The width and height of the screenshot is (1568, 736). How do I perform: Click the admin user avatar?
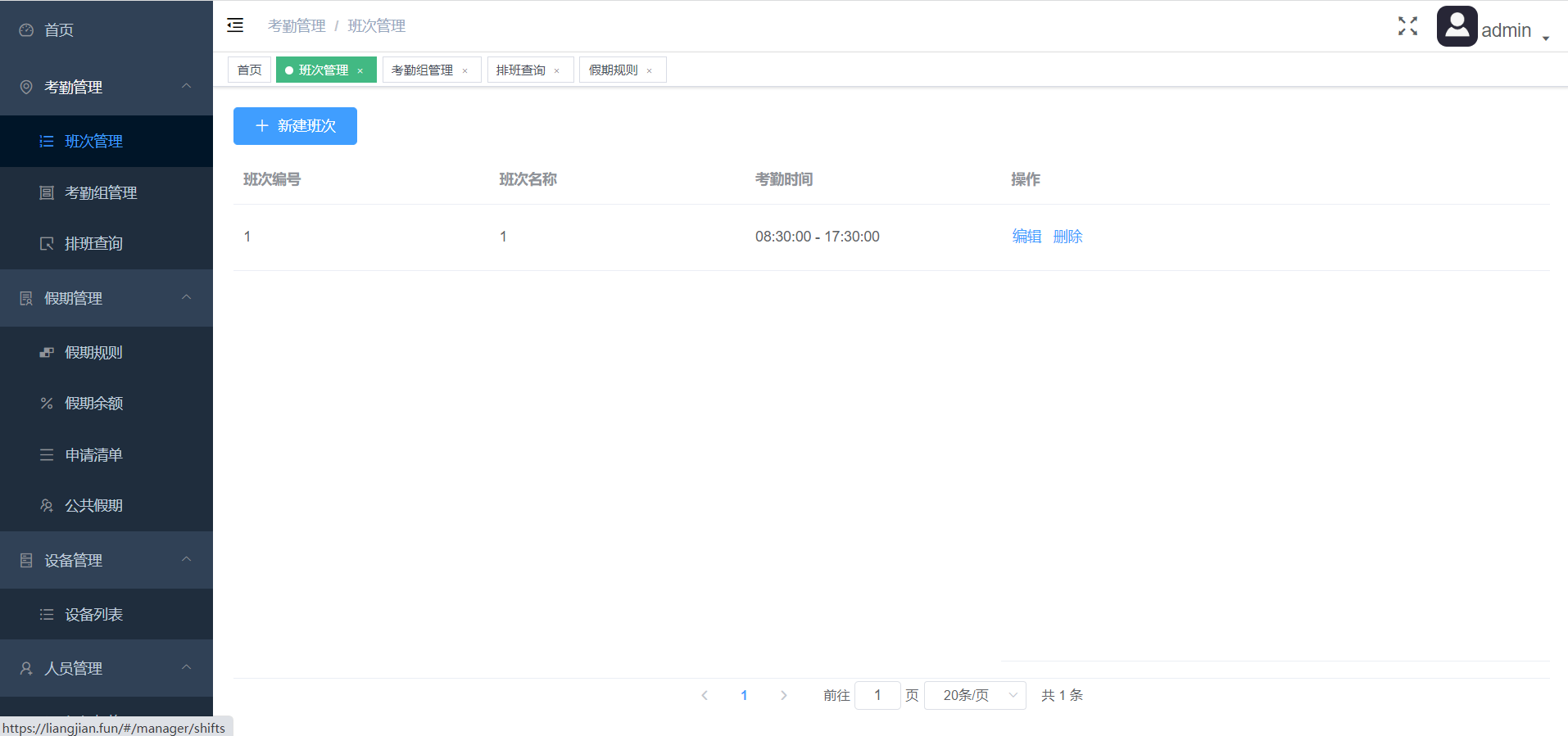click(1457, 26)
